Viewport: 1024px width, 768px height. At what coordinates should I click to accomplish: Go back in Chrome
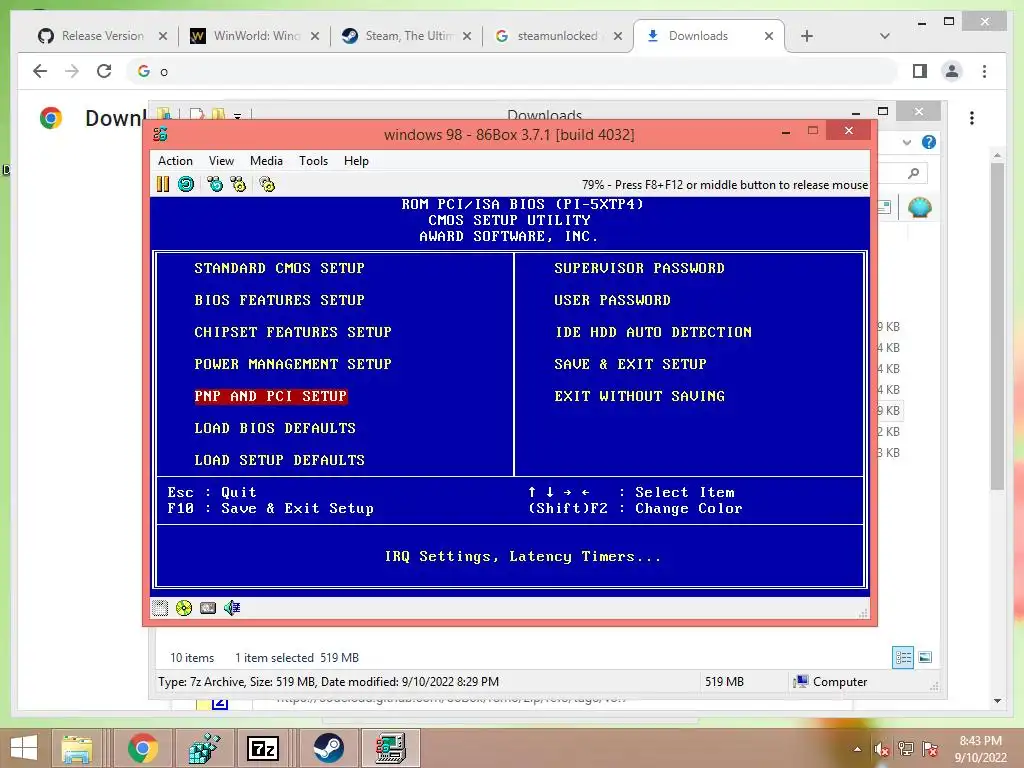(40, 71)
